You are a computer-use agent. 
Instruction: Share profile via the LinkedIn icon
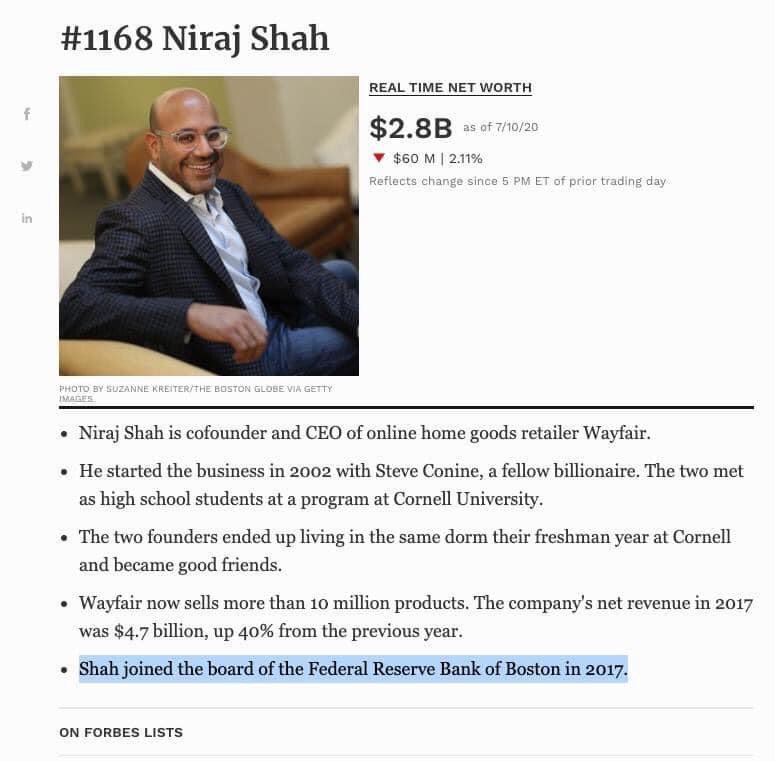coord(27,218)
